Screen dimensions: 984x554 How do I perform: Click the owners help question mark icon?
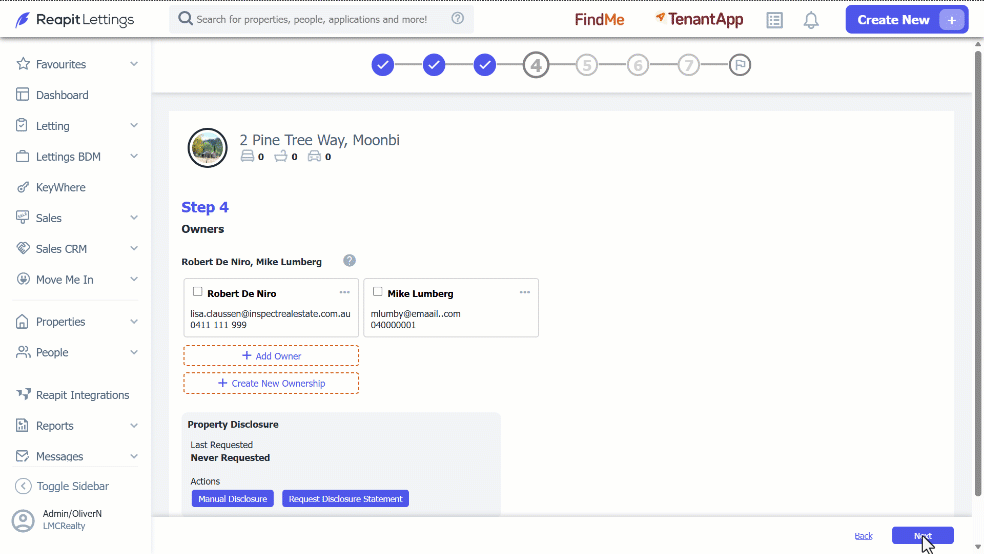[x=350, y=260]
